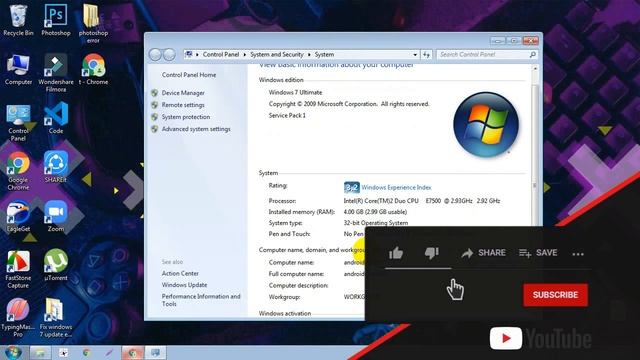
Task: Open Device Manager link
Action: coord(183,93)
